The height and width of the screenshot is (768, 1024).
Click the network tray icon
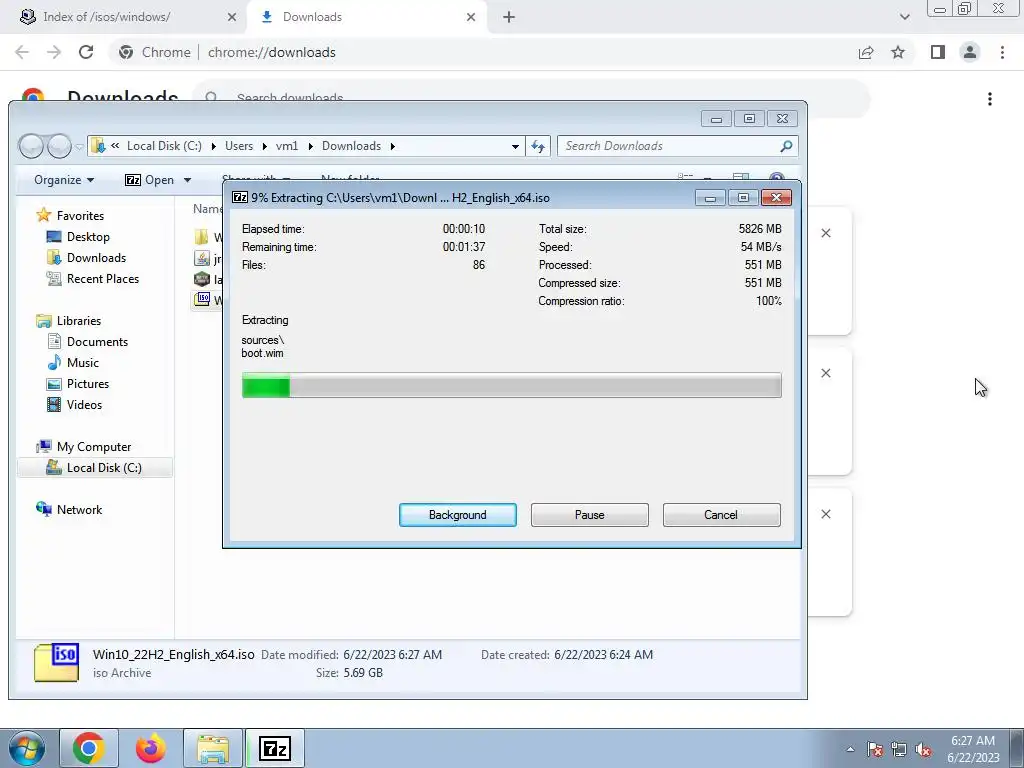899,749
